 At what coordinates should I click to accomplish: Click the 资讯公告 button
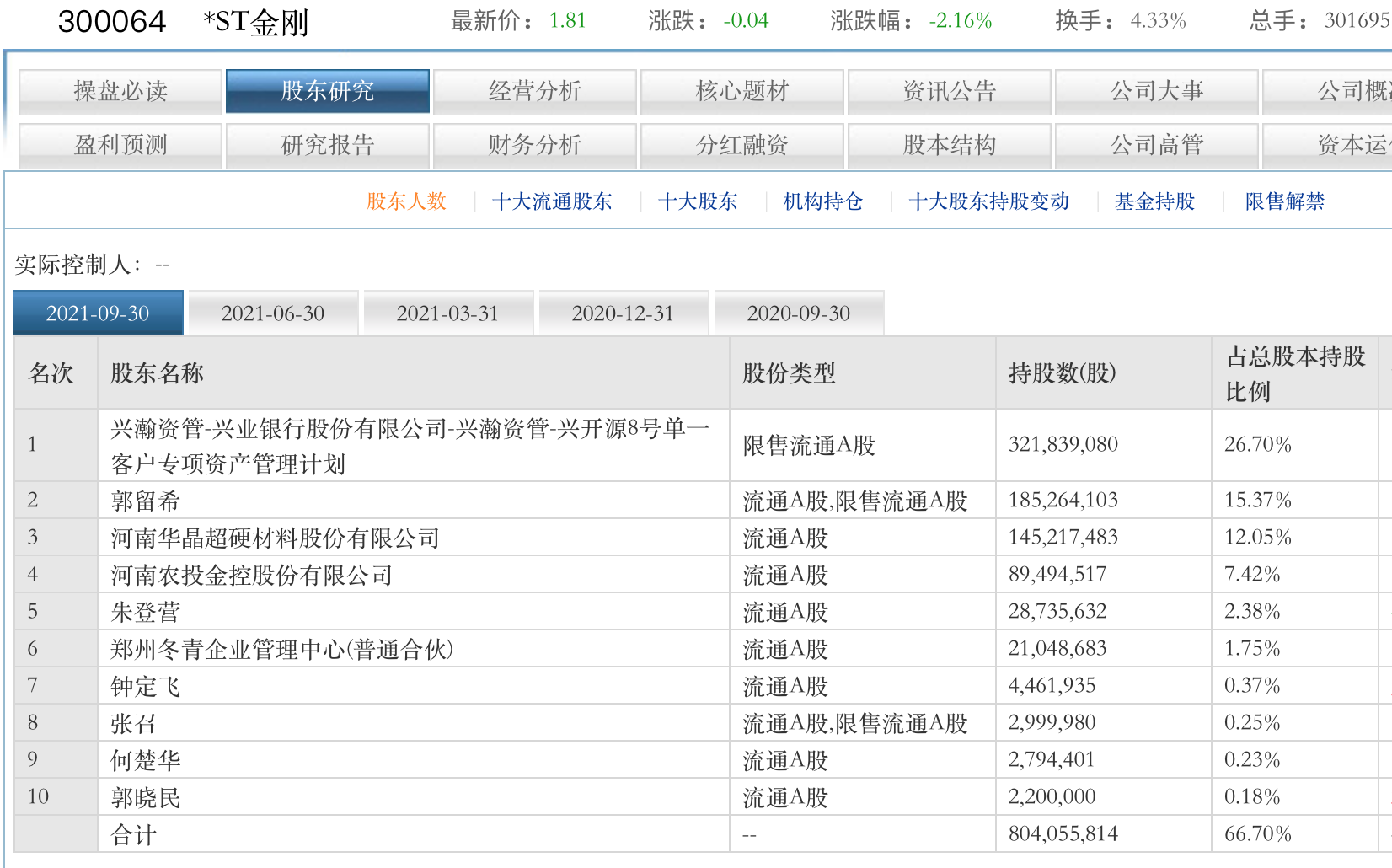click(950, 91)
